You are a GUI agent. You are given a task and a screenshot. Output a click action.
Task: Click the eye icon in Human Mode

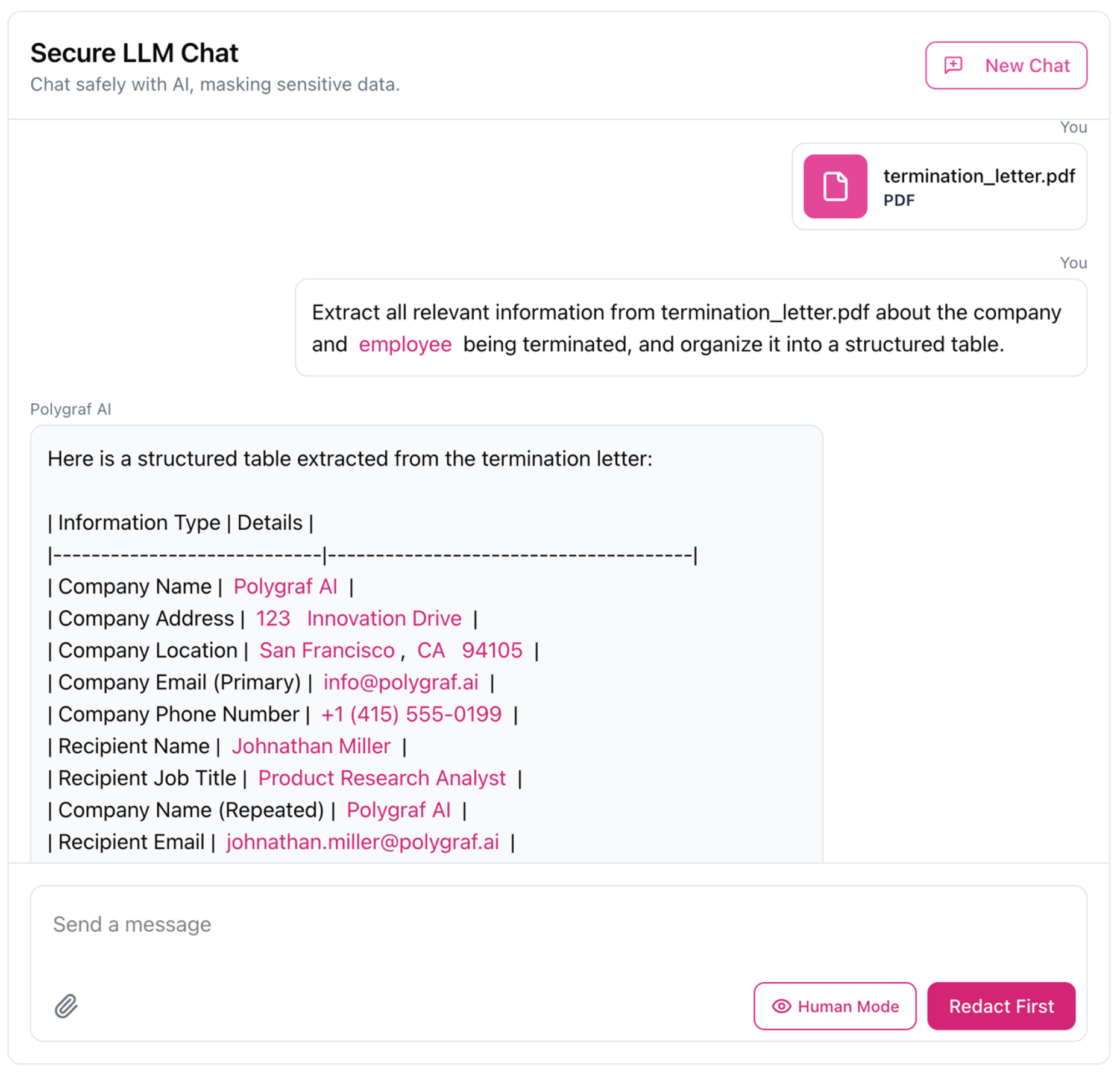point(781,1006)
